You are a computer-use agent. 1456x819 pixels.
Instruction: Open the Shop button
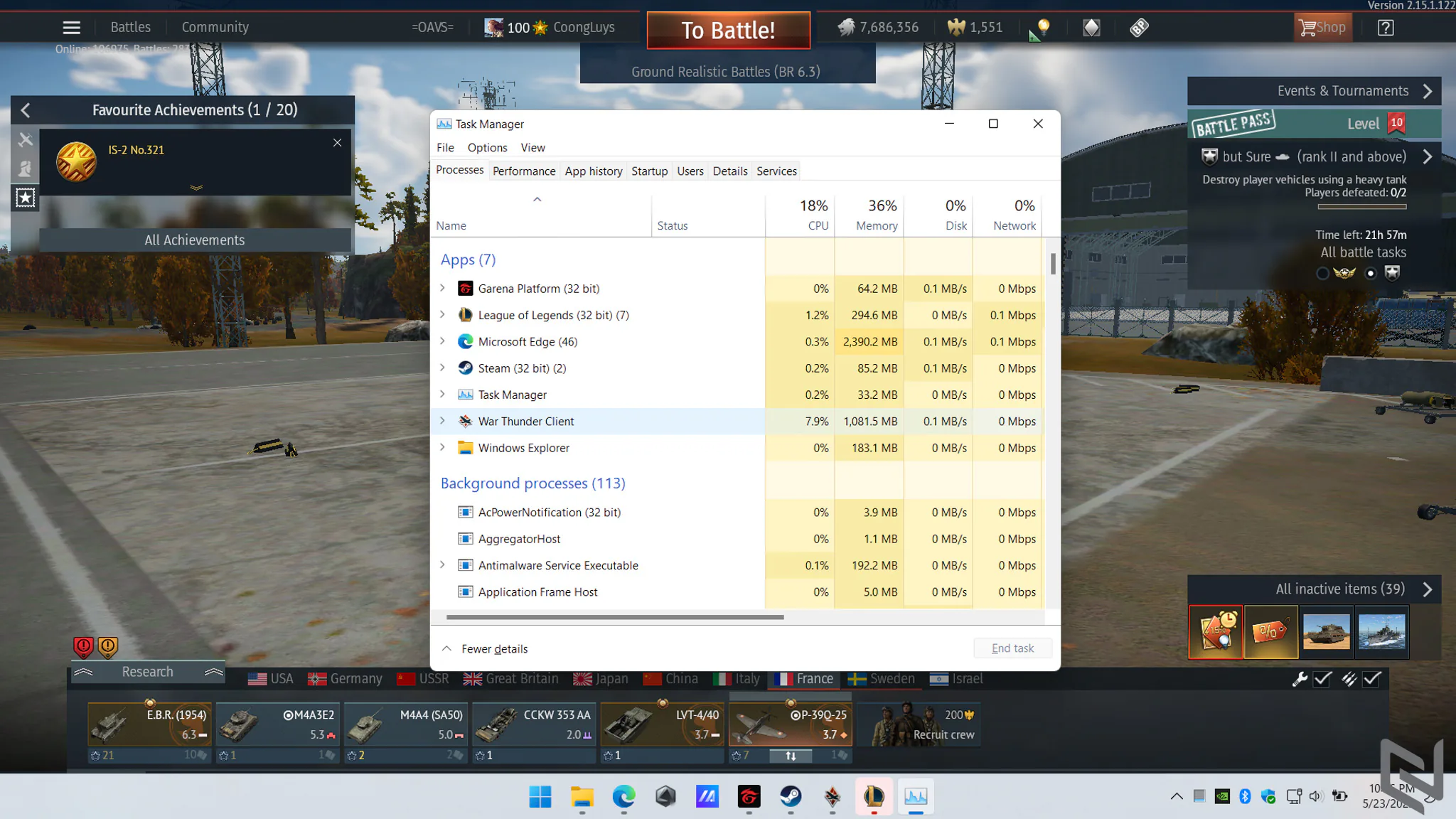tap(1322, 28)
